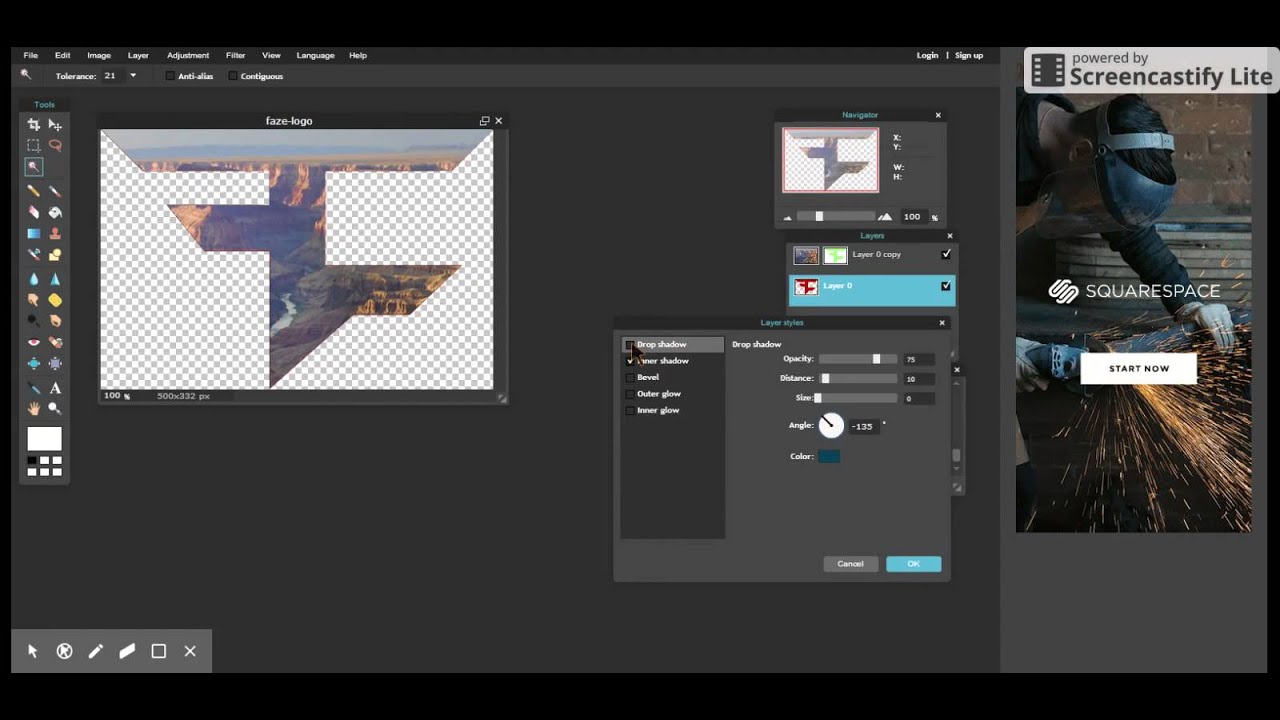
Task: Open the Layer menu
Action: pyautogui.click(x=138, y=55)
